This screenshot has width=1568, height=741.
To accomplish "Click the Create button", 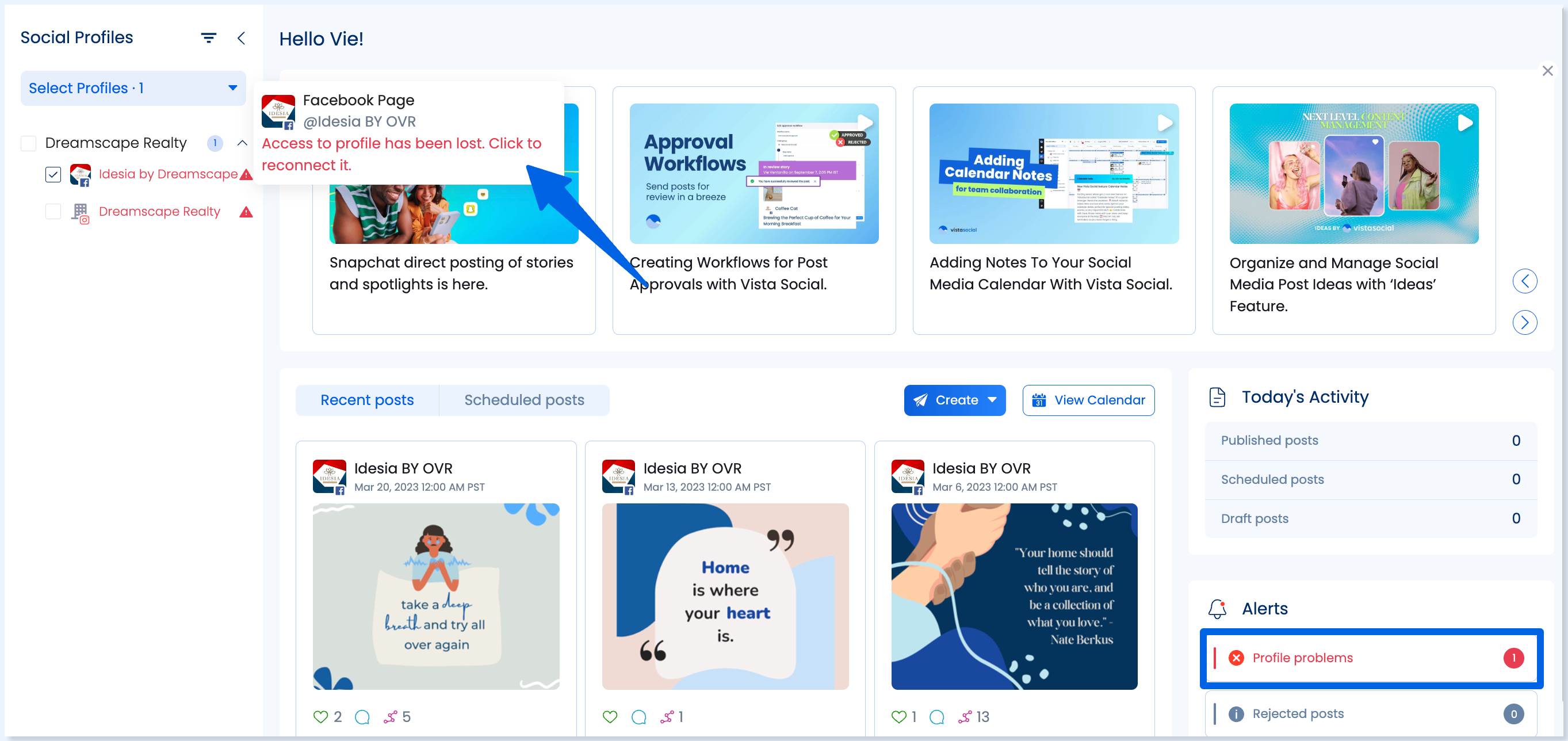I will (954, 400).
